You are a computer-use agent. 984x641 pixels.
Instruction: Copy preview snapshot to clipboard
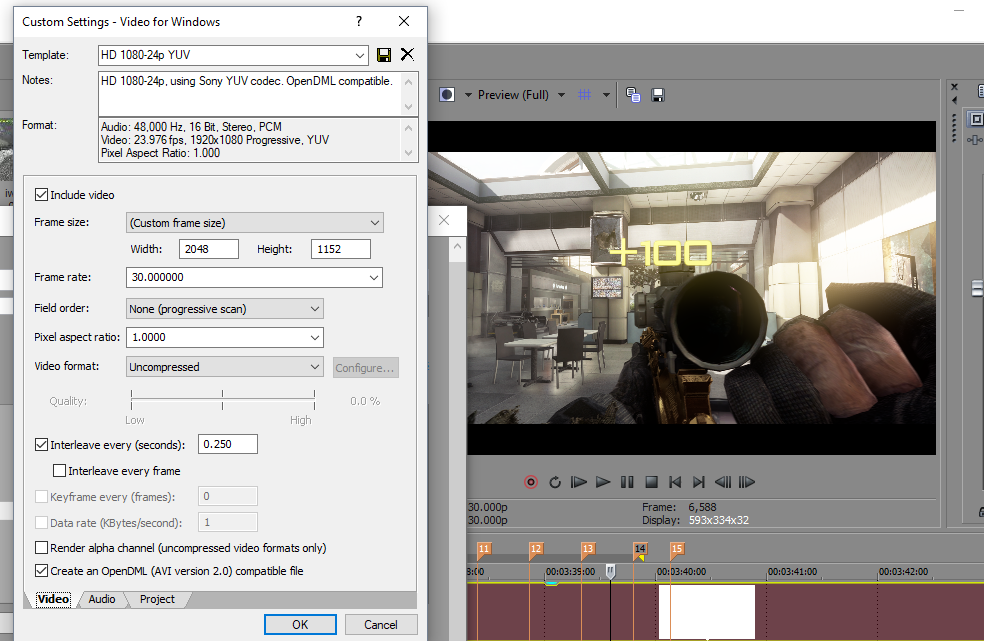pyautogui.click(x=633, y=95)
